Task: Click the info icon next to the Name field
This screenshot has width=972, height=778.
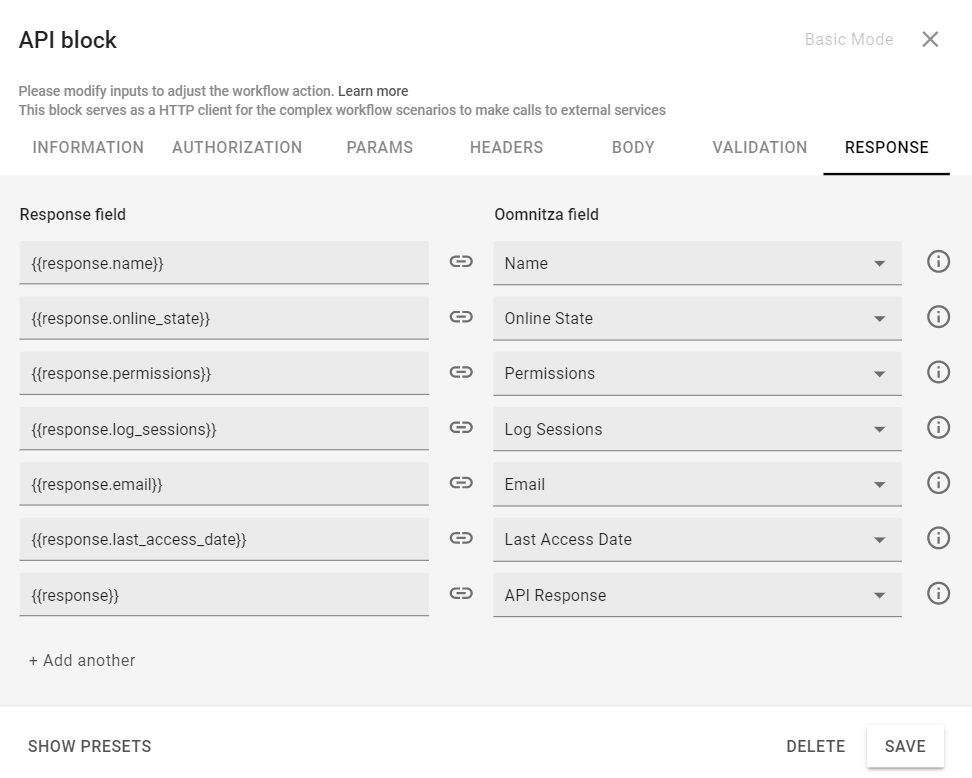Action: pyautogui.click(x=938, y=261)
